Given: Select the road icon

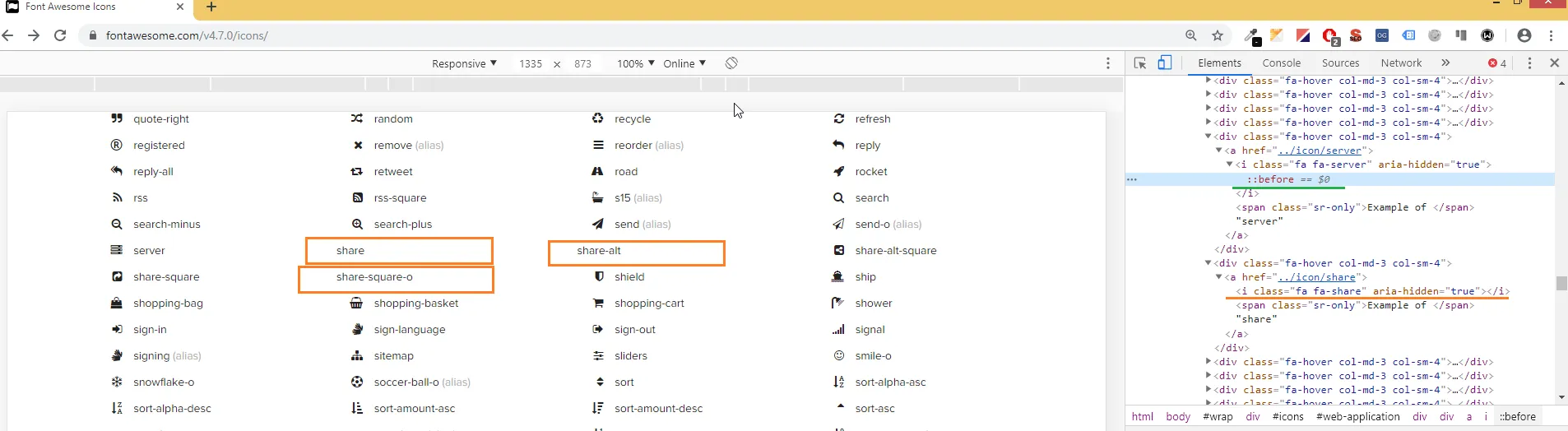Looking at the screenshot, I should [597, 171].
